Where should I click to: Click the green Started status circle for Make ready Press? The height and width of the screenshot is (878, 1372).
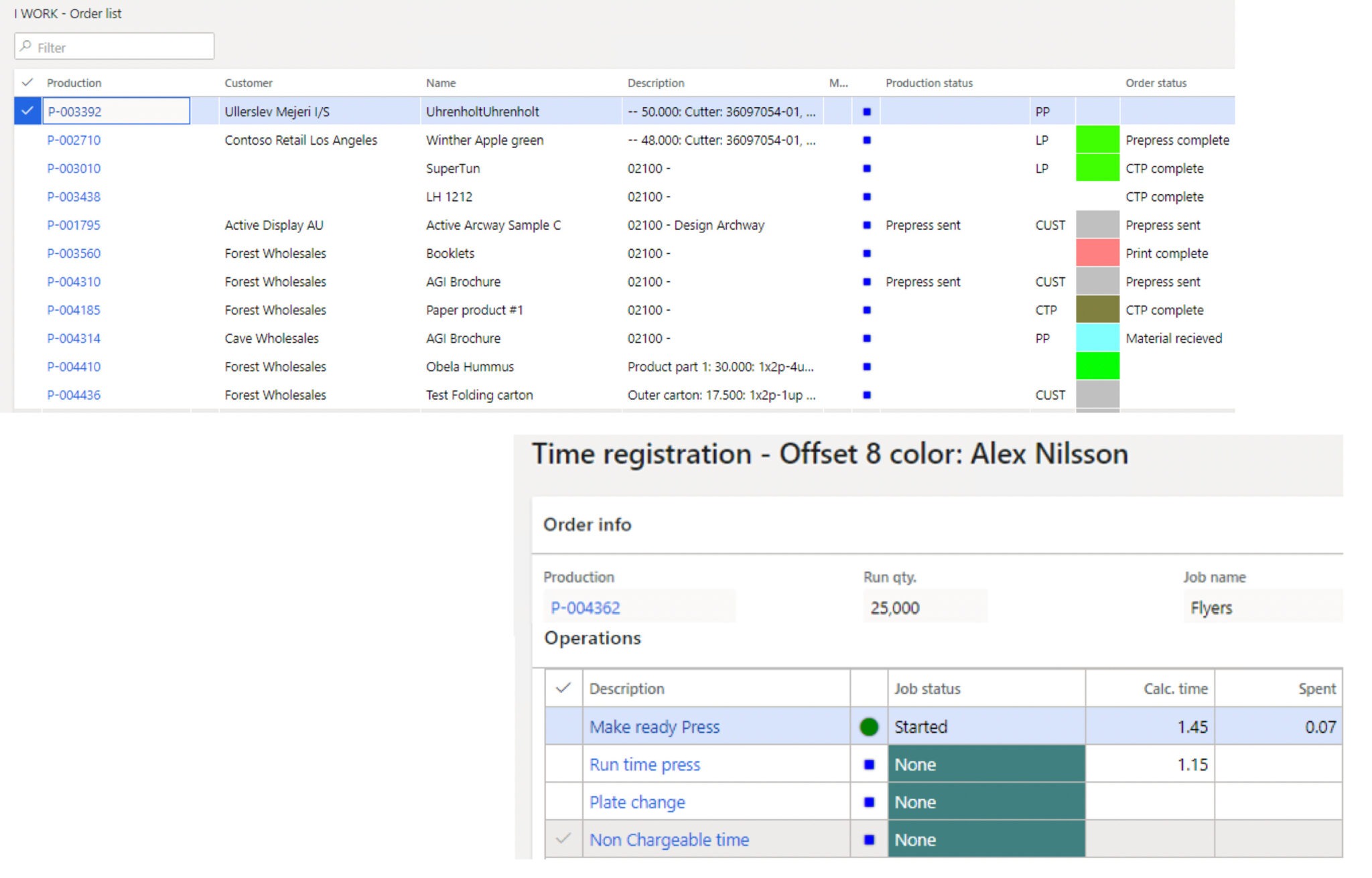[869, 726]
